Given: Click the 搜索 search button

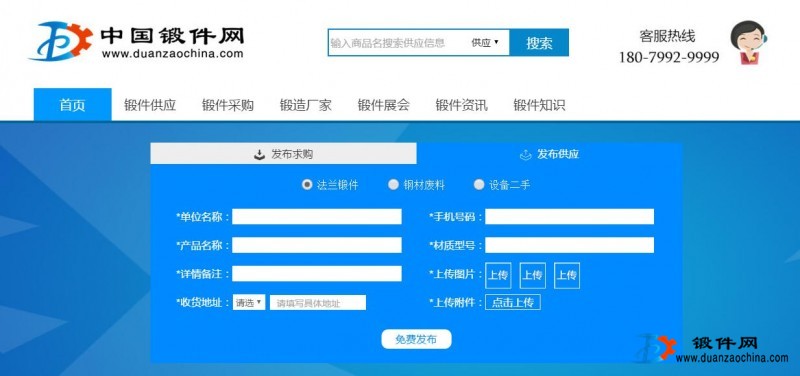Looking at the screenshot, I should (539, 42).
